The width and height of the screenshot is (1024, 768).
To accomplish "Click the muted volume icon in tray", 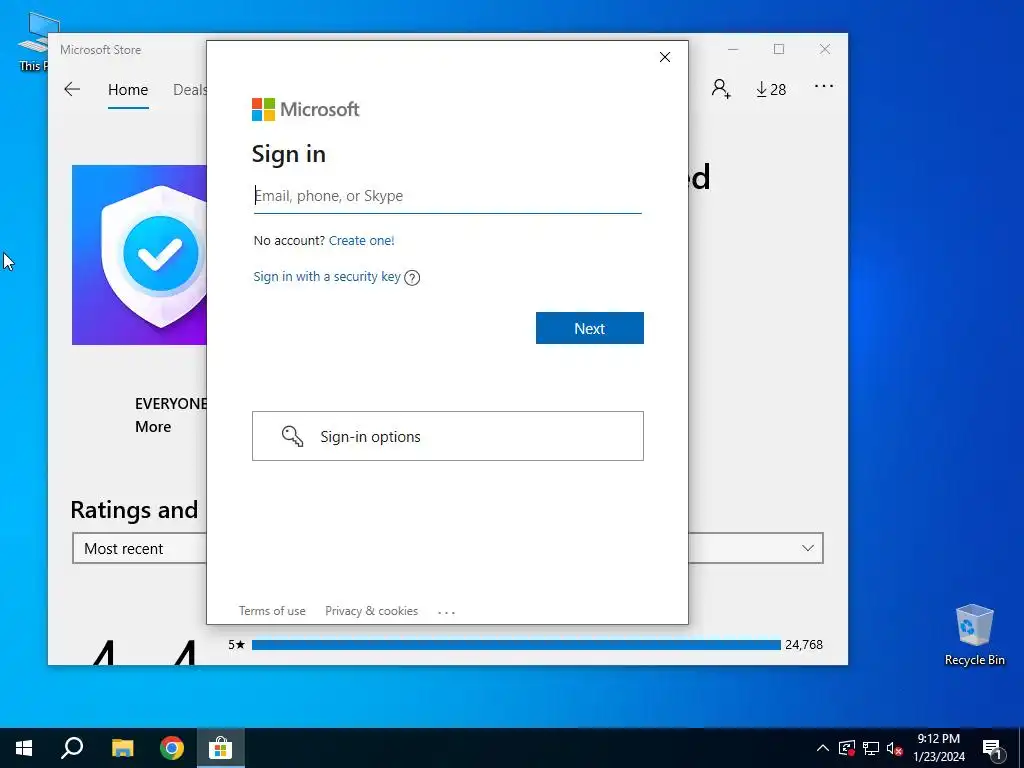I will coord(895,748).
